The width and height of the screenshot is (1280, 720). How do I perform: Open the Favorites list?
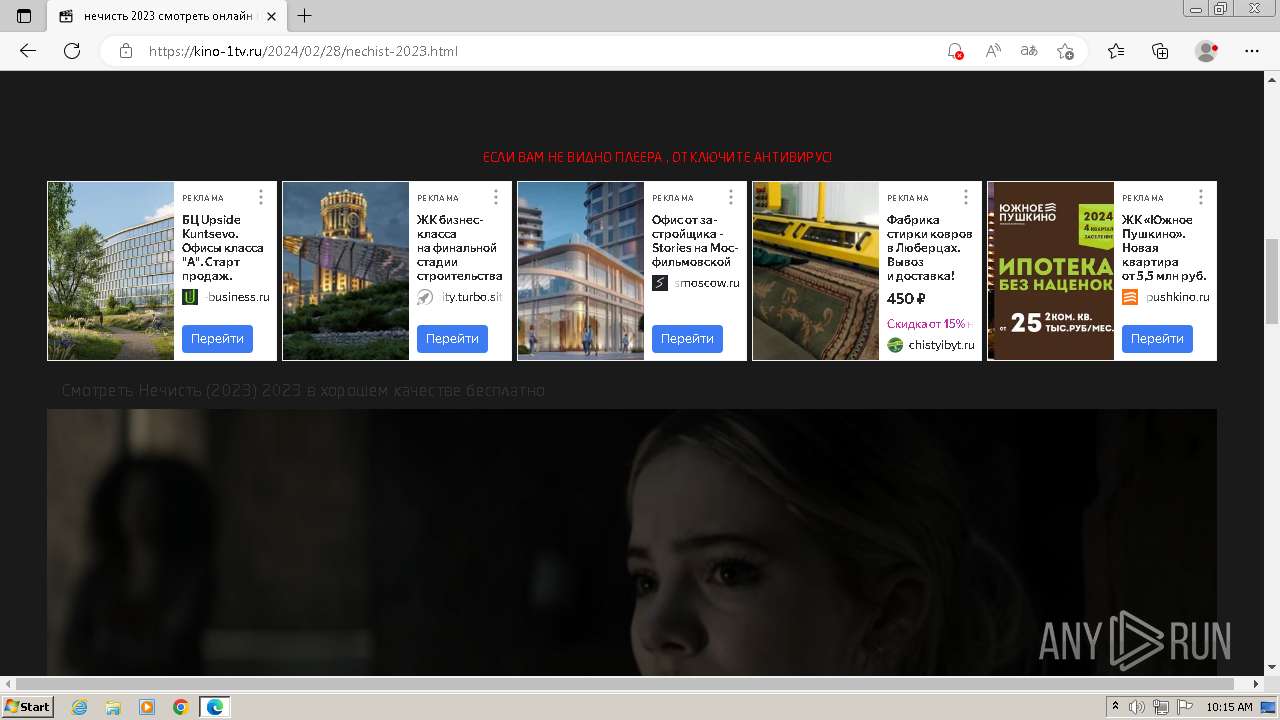(x=1116, y=51)
